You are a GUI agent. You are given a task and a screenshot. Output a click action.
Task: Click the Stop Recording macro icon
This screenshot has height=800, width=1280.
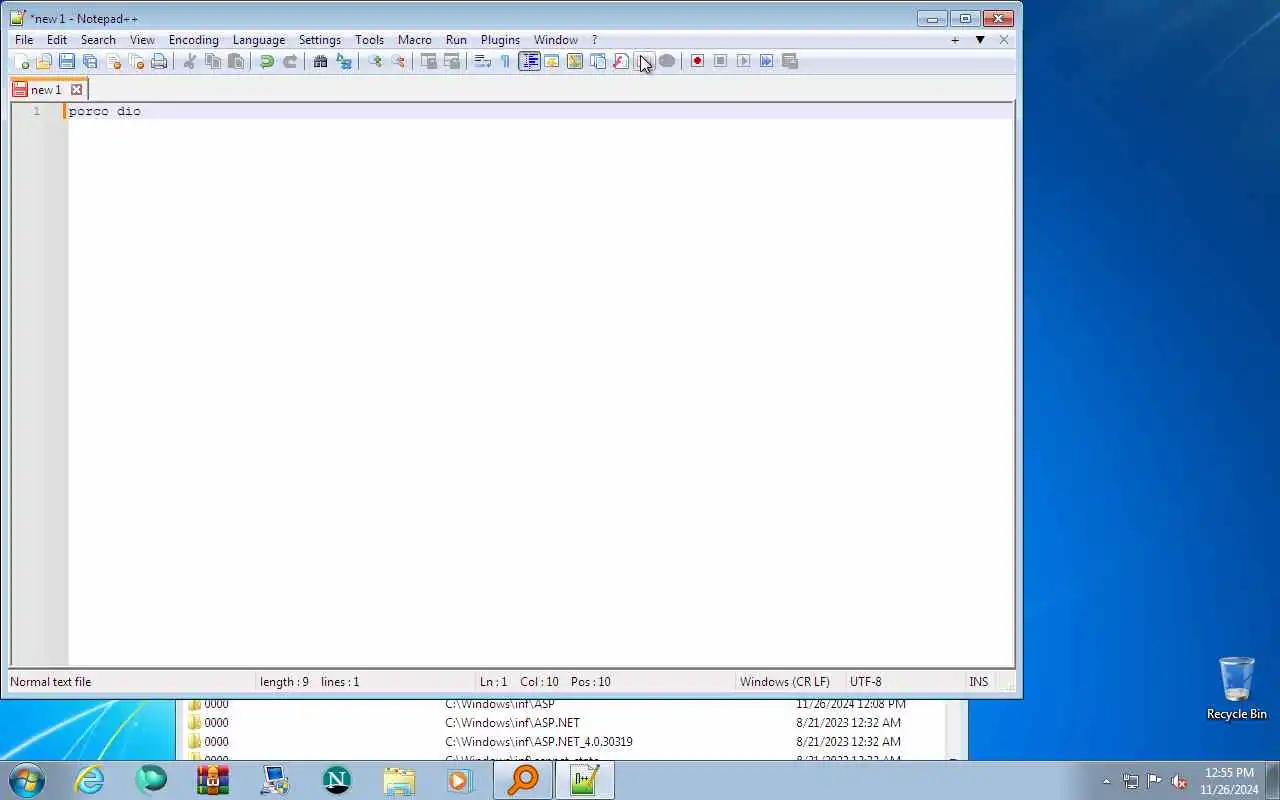(x=720, y=61)
